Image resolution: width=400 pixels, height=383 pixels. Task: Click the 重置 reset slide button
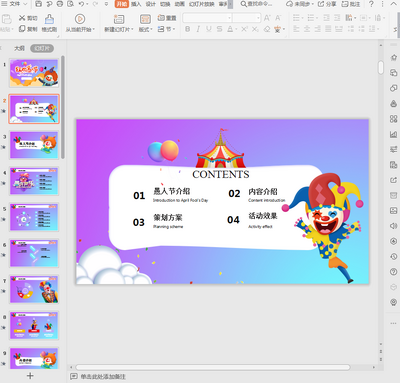(x=167, y=18)
